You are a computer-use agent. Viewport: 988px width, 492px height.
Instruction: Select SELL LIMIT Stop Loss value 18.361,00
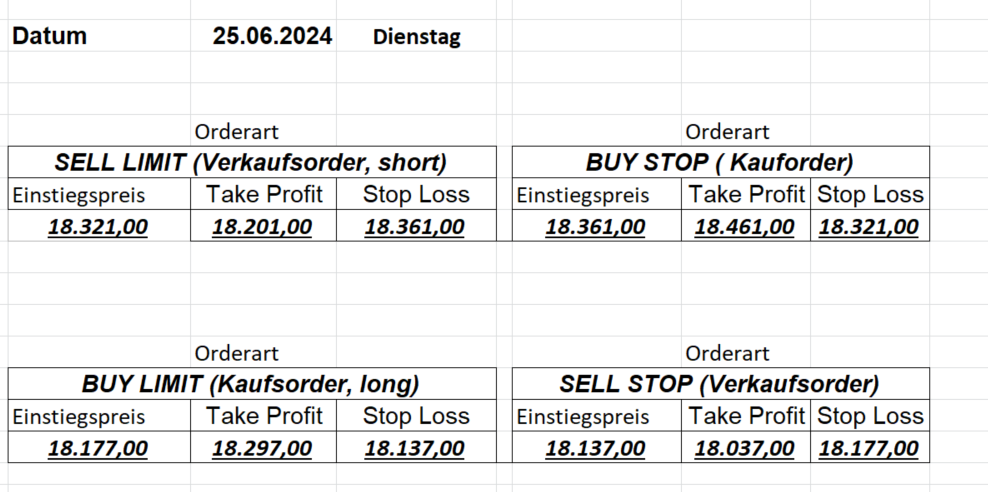point(414,227)
